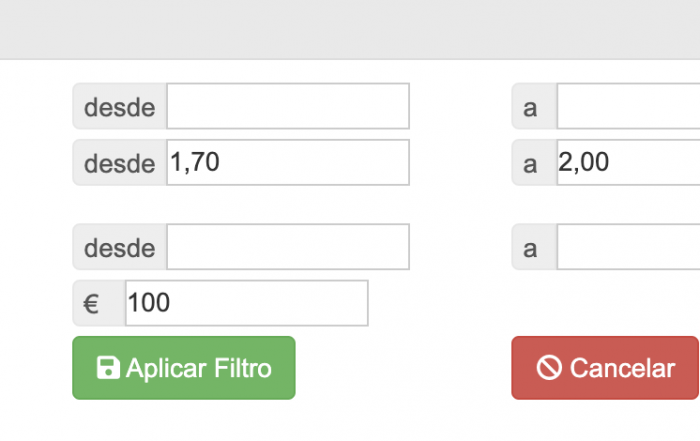
Task: Focus the empty 'a' field just above Cancelar
Action: (629, 247)
